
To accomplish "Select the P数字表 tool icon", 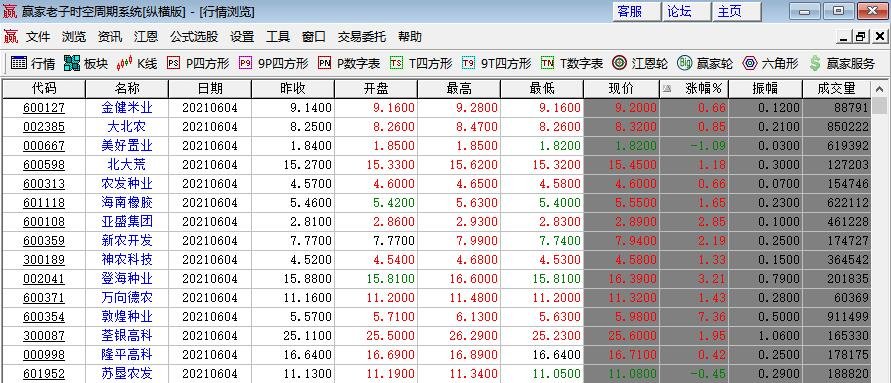I will (324, 63).
